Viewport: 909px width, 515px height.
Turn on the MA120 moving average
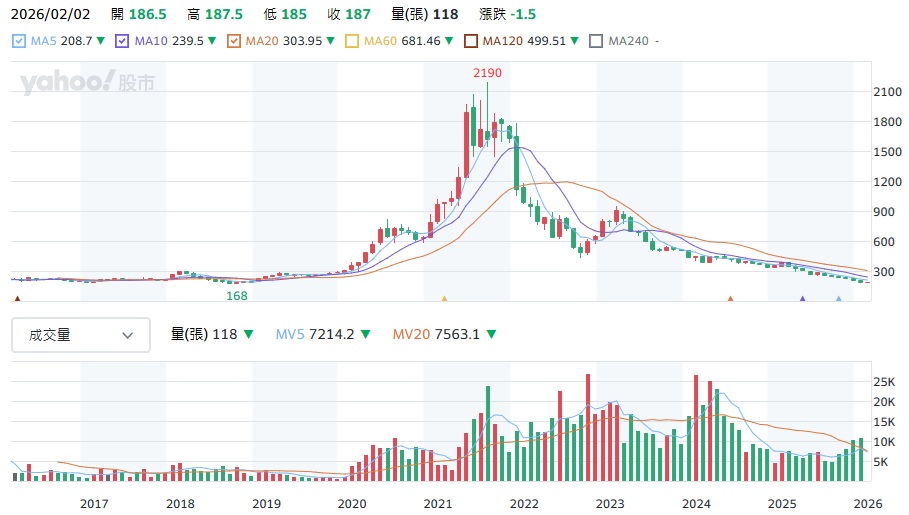pos(470,41)
